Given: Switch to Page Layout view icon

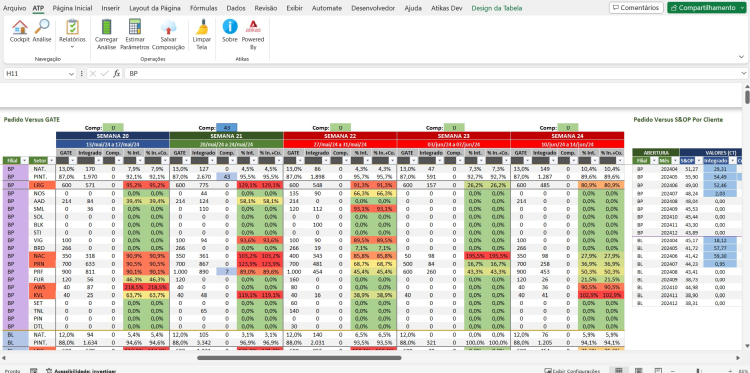Looking at the screenshot, I should (639, 371).
